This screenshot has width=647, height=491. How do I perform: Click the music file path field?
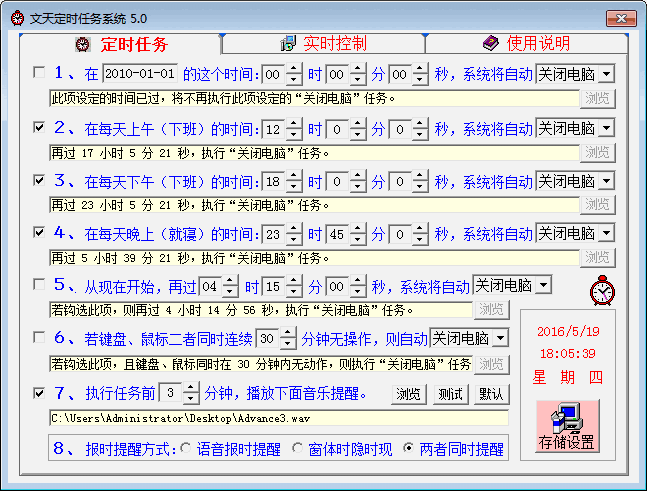278,417
